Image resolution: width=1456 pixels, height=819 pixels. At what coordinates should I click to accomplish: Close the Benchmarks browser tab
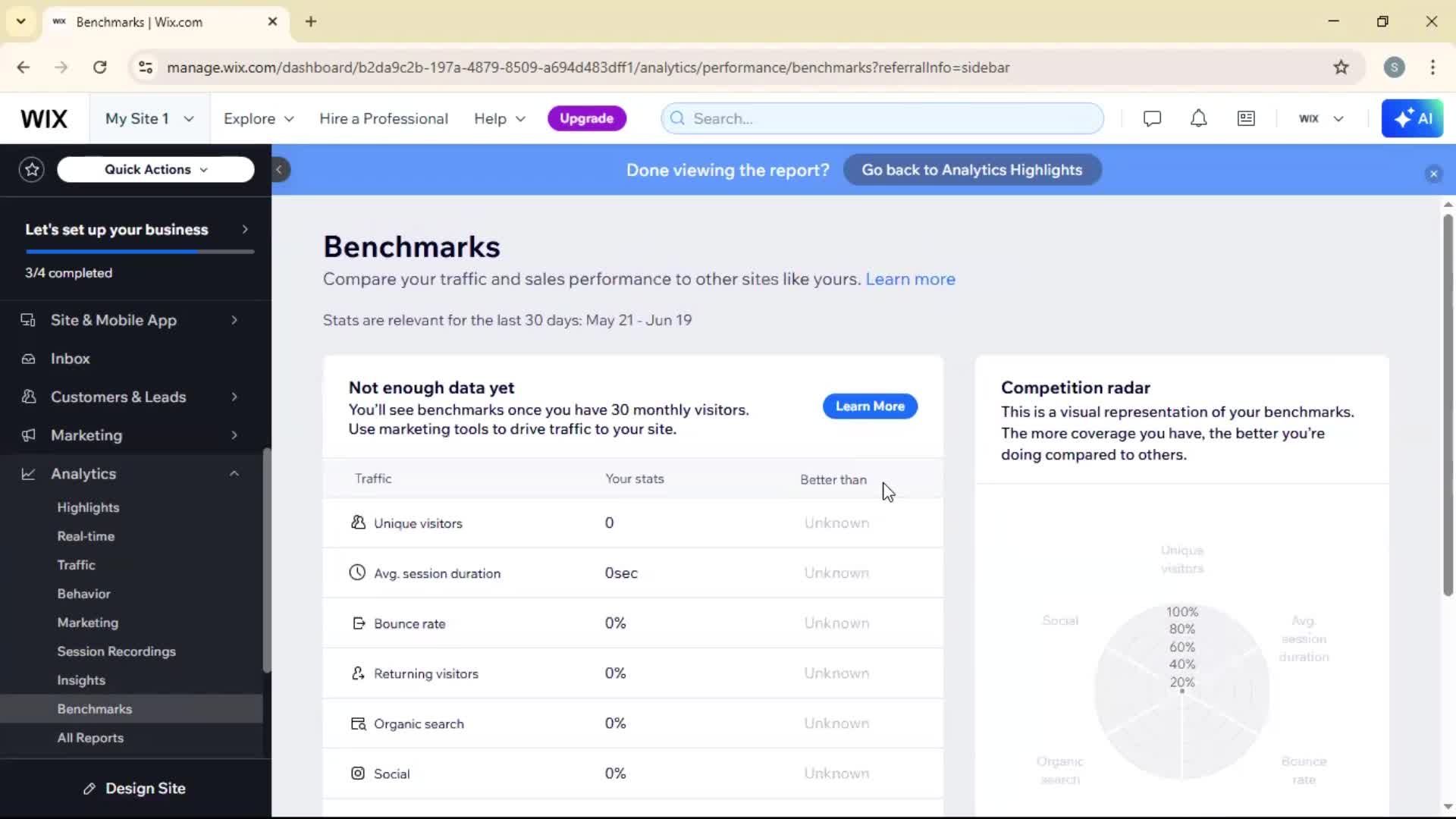272,22
